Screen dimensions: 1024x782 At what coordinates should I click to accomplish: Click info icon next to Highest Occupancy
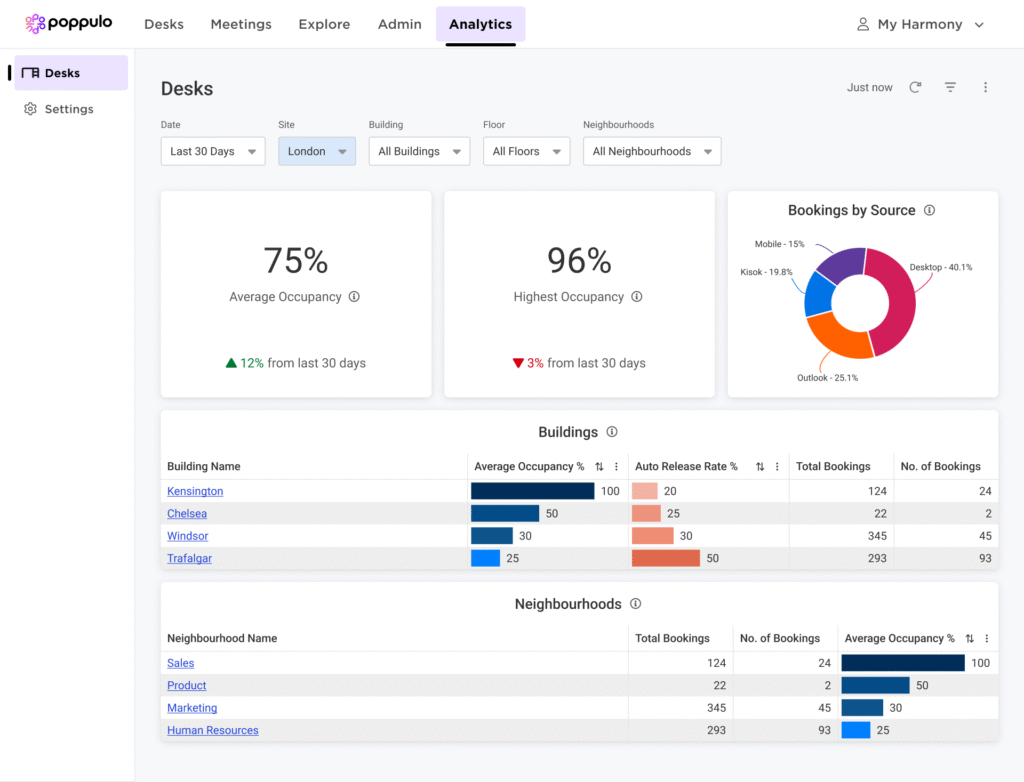pos(637,297)
